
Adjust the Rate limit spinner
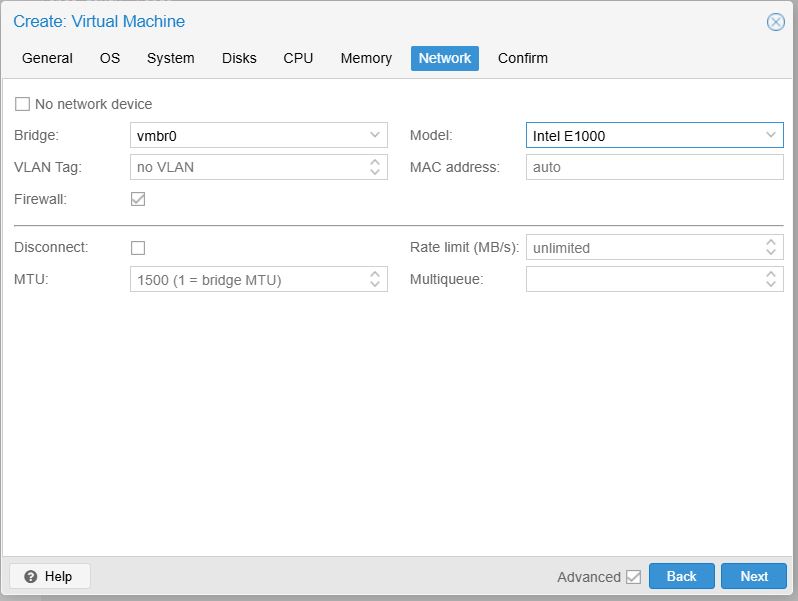click(x=771, y=247)
